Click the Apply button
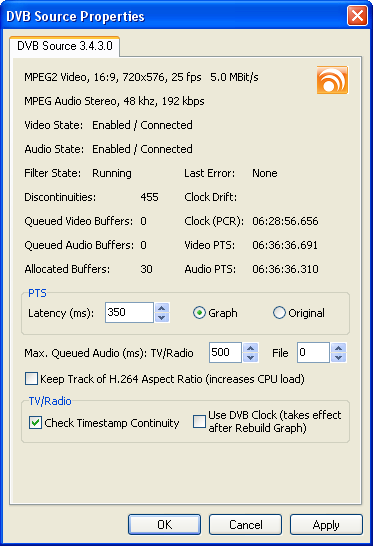The width and height of the screenshot is (373, 546). click(326, 524)
